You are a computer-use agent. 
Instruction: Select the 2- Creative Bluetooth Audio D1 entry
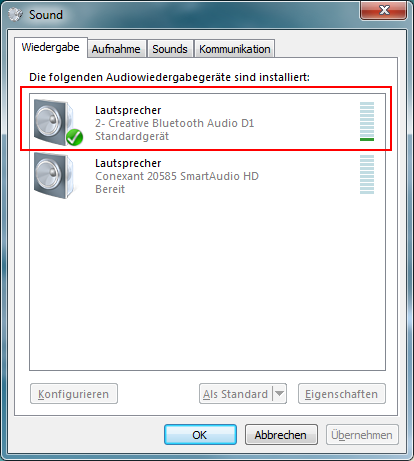click(x=207, y=122)
